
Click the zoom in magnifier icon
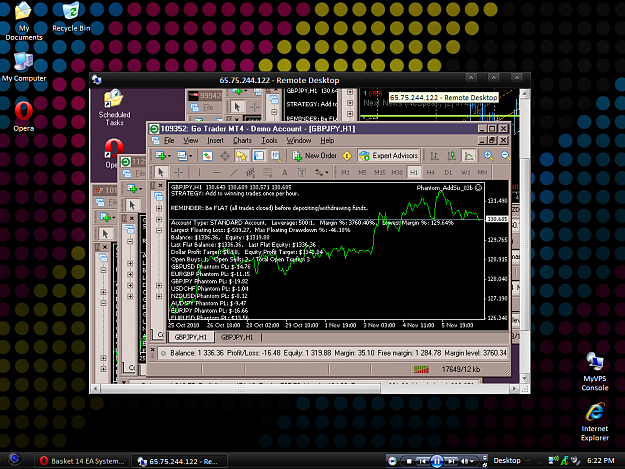(x=488, y=156)
